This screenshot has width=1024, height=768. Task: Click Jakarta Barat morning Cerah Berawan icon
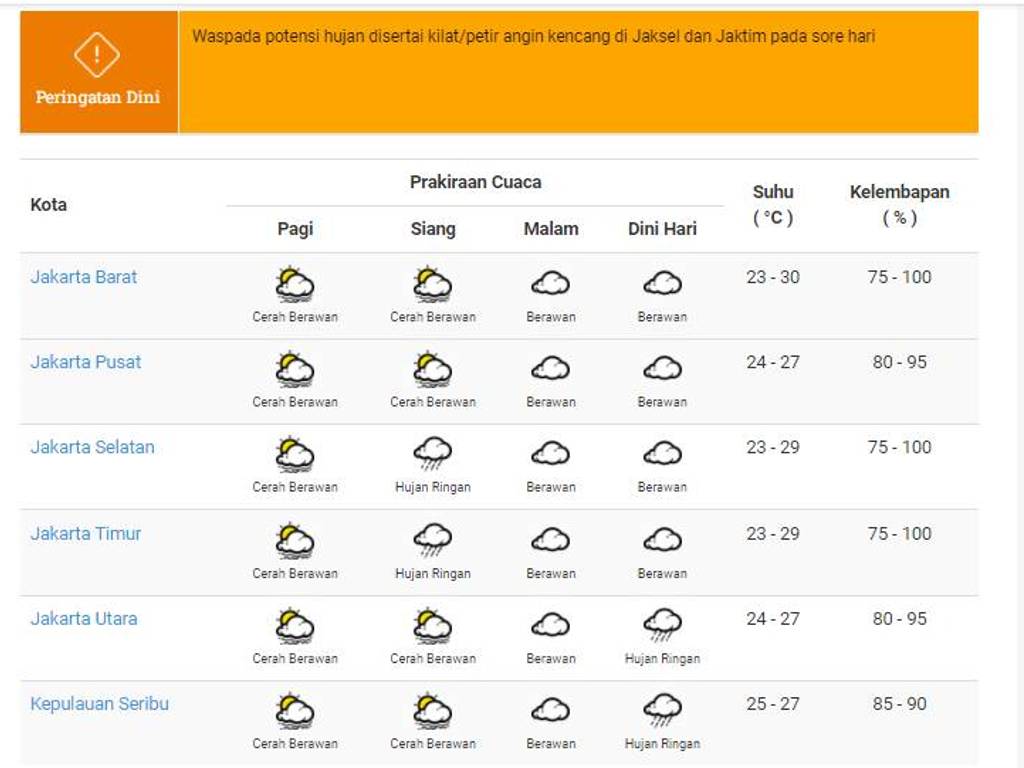(x=295, y=285)
